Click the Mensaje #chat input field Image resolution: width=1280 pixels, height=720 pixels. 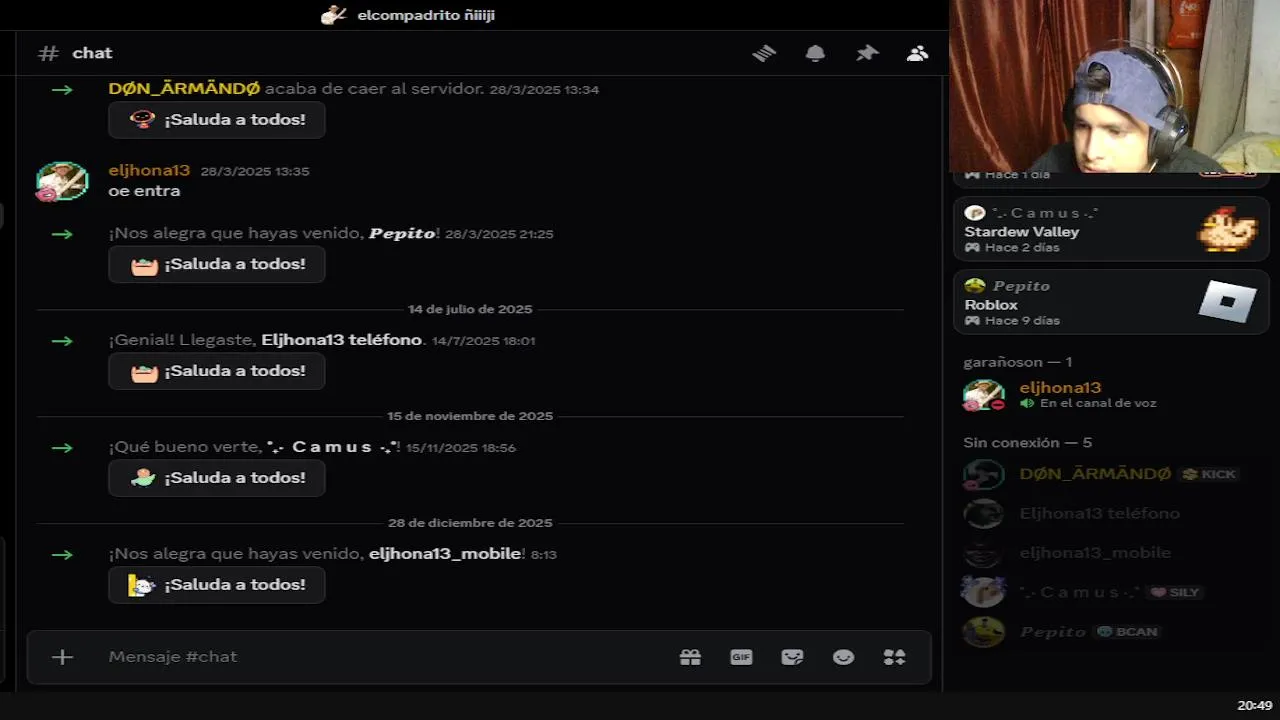[x=380, y=657]
